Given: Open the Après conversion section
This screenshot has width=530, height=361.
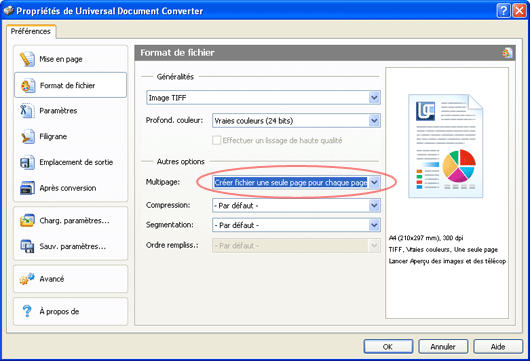Looking at the screenshot, I should [71, 188].
